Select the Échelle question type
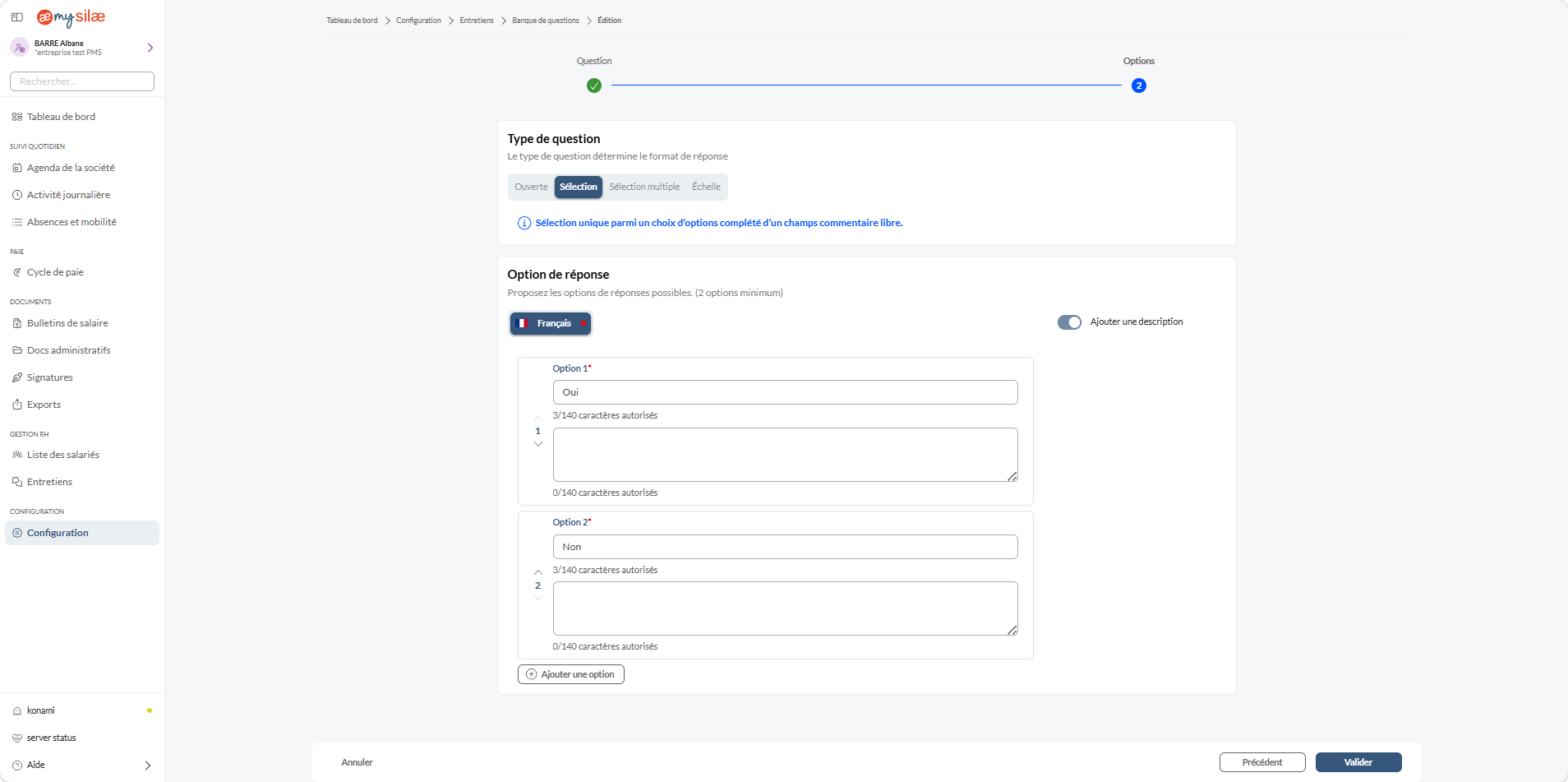The width and height of the screenshot is (1568, 782). tap(706, 187)
